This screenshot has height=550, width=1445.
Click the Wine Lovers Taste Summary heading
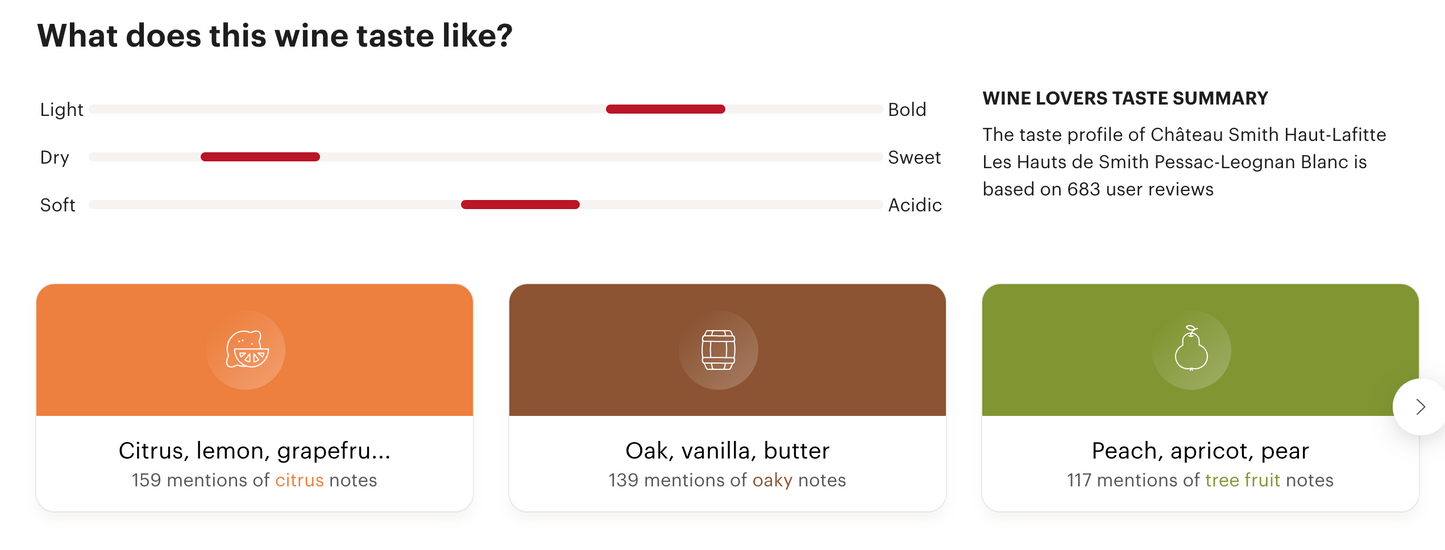(1125, 98)
